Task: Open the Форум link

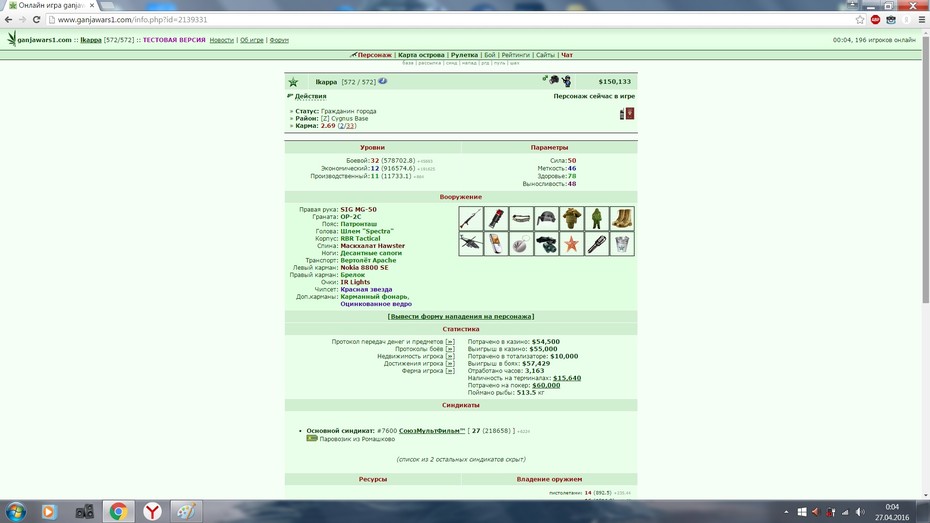Action: (x=279, y=40)
